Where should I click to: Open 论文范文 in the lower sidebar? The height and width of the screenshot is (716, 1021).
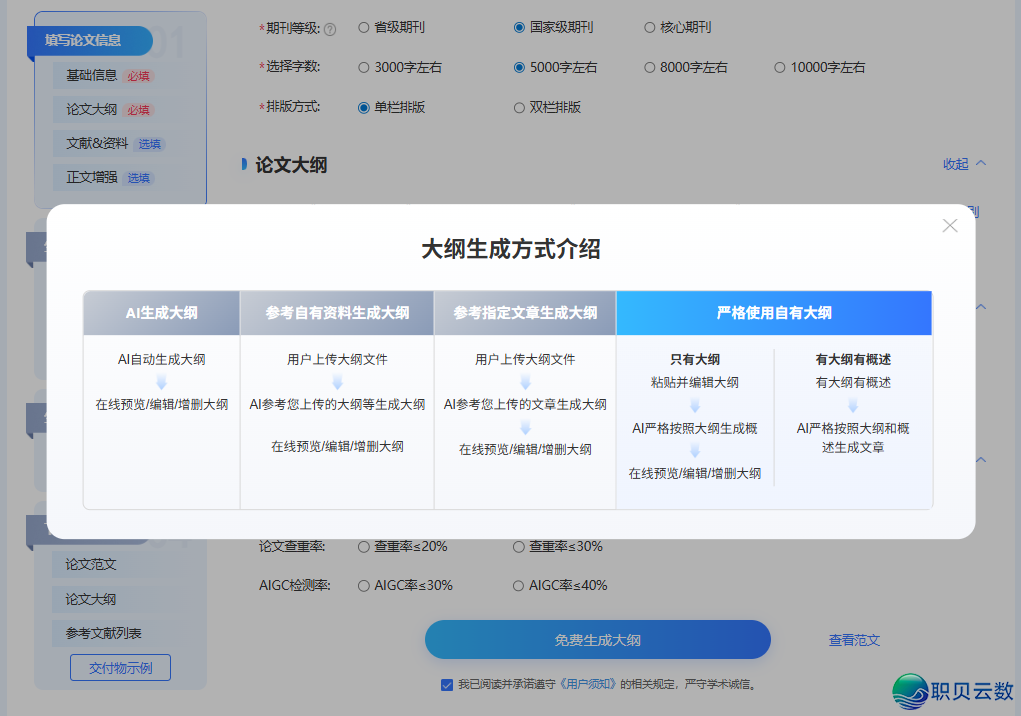pyautogui.click(x=91, y=565)
